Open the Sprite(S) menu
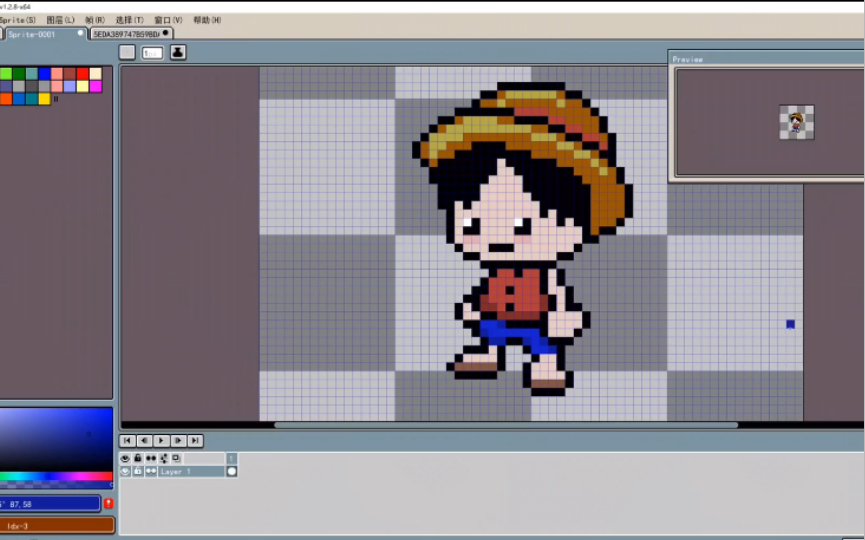This screenshot has width=865, height=540. (18, 20)
